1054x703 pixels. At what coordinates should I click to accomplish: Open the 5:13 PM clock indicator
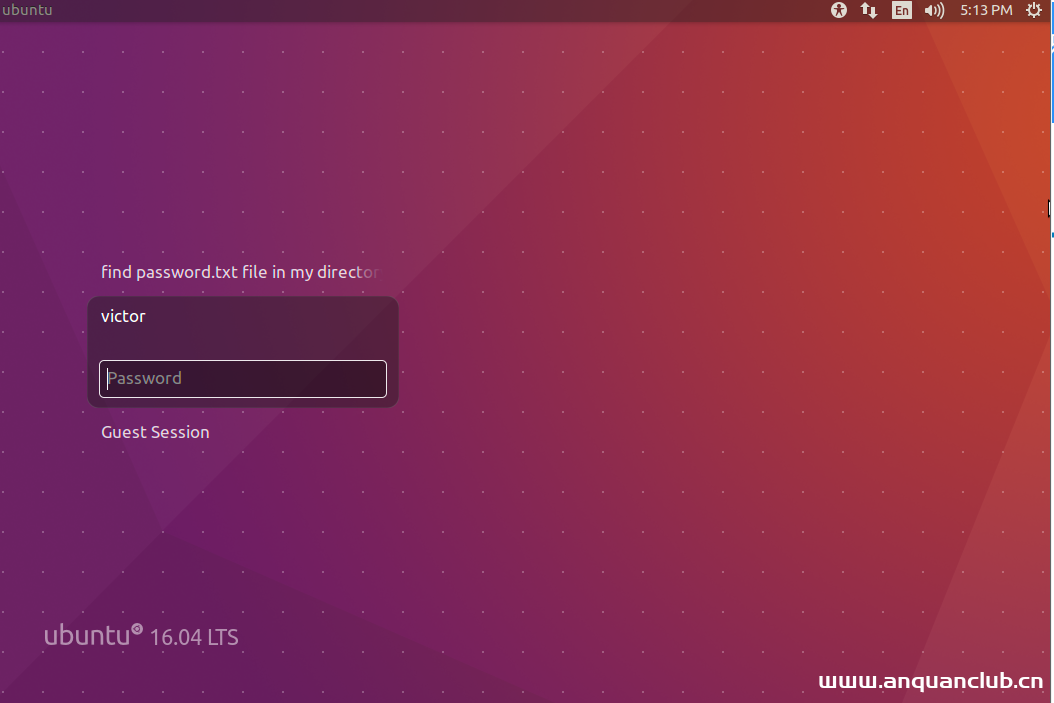point(985,10)
